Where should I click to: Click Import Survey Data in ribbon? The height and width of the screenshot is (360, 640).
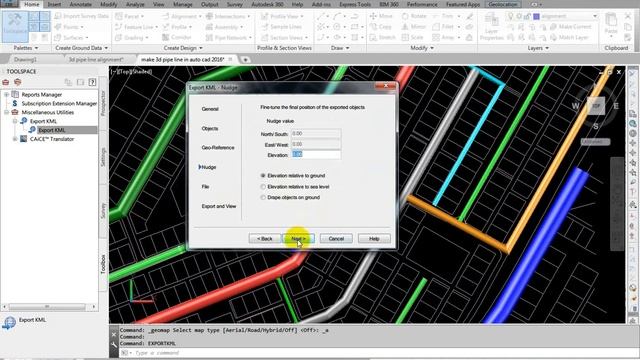click(82, 16)
